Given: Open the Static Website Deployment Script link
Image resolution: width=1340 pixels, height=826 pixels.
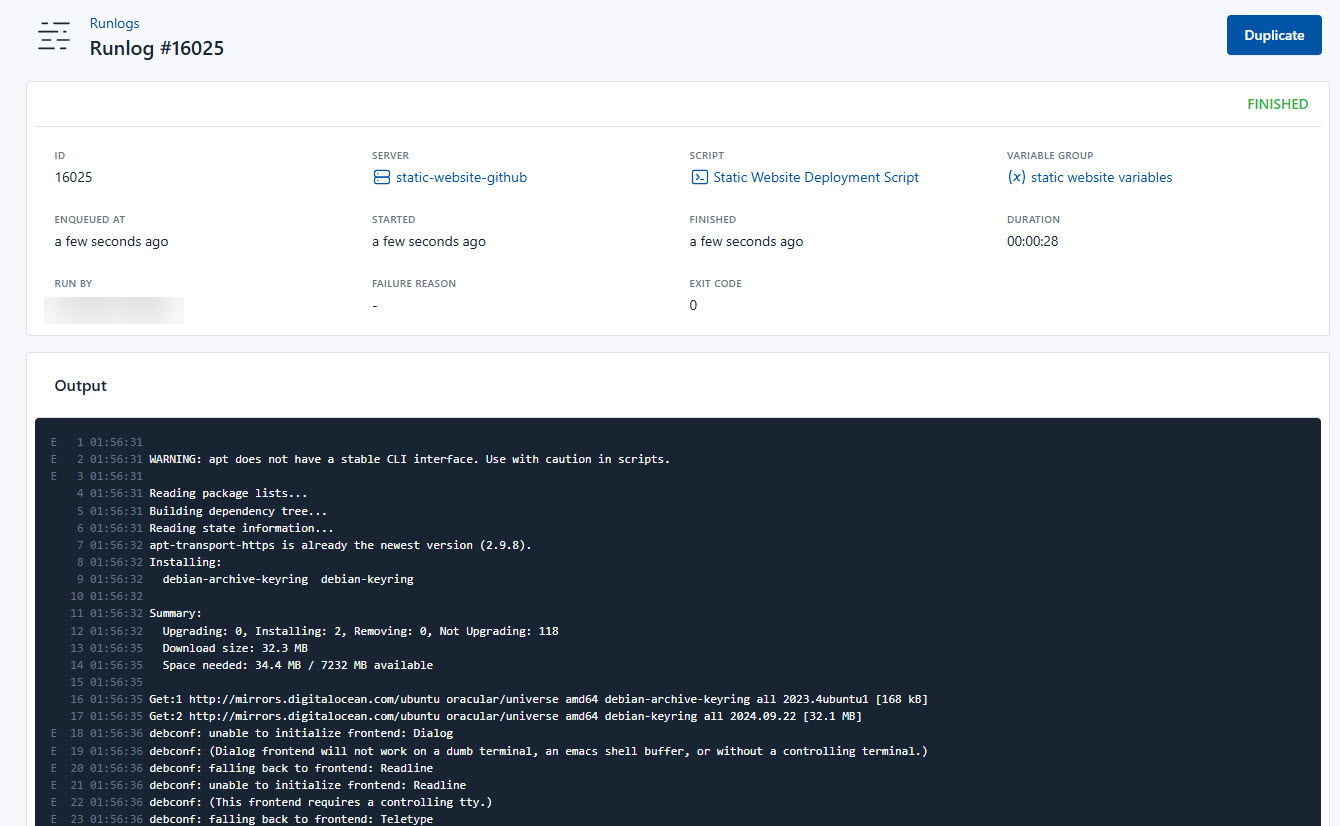Looking at the screenshot, I should [816, 177].
